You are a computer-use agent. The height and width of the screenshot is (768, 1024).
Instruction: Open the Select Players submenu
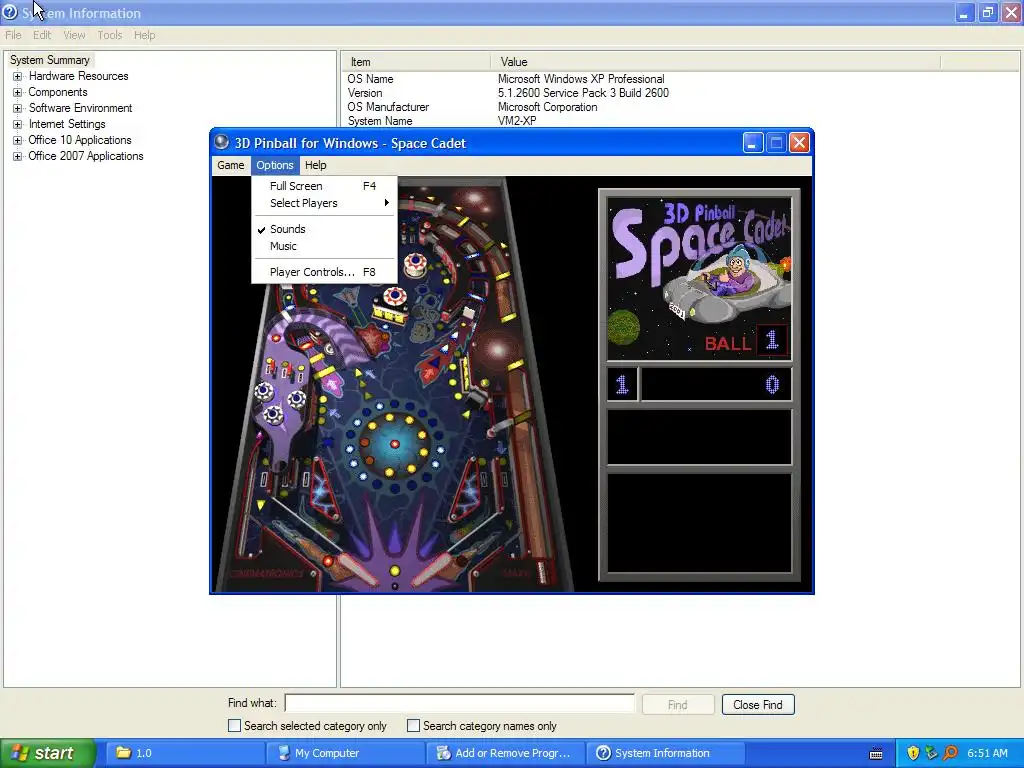(325, 203)
